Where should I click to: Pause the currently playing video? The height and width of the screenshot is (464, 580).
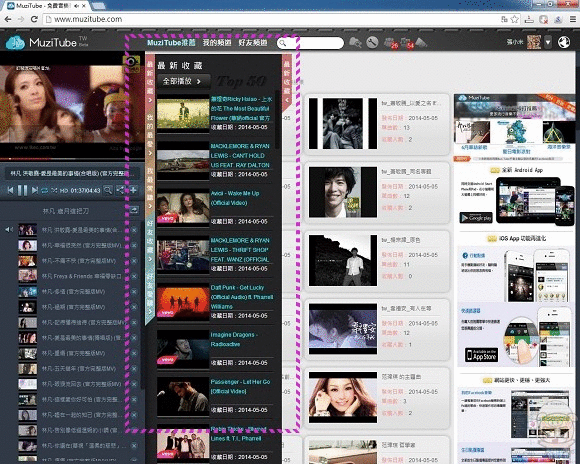coord(23,190)
